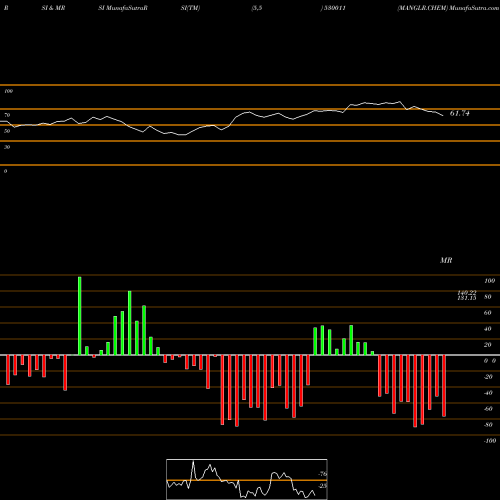Click the RSI 70 level label

pyautogui.click(x=7, y=115)
